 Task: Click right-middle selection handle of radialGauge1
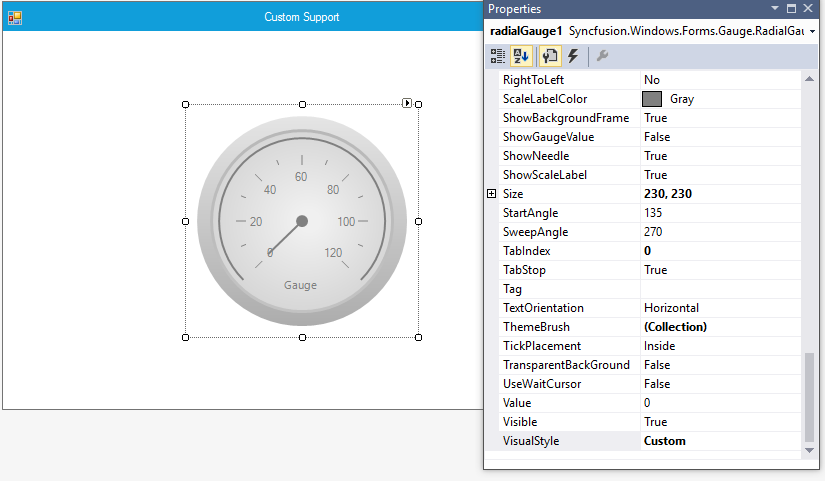point(418,222)
